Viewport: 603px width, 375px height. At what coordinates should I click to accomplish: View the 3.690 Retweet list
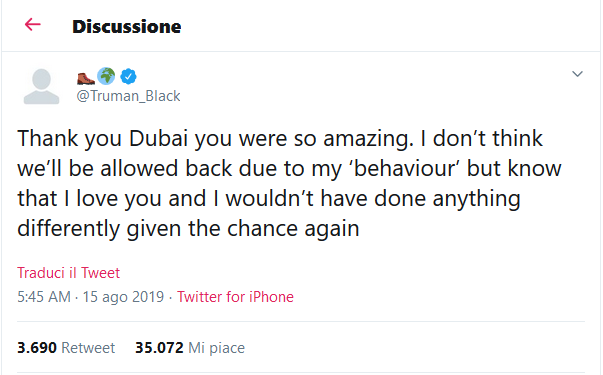66,348
